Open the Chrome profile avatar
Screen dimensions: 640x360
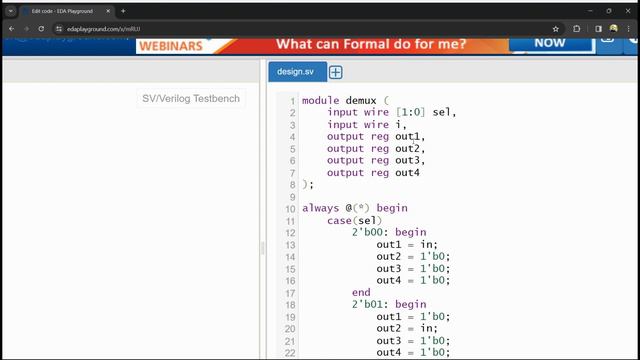point(613,29)
